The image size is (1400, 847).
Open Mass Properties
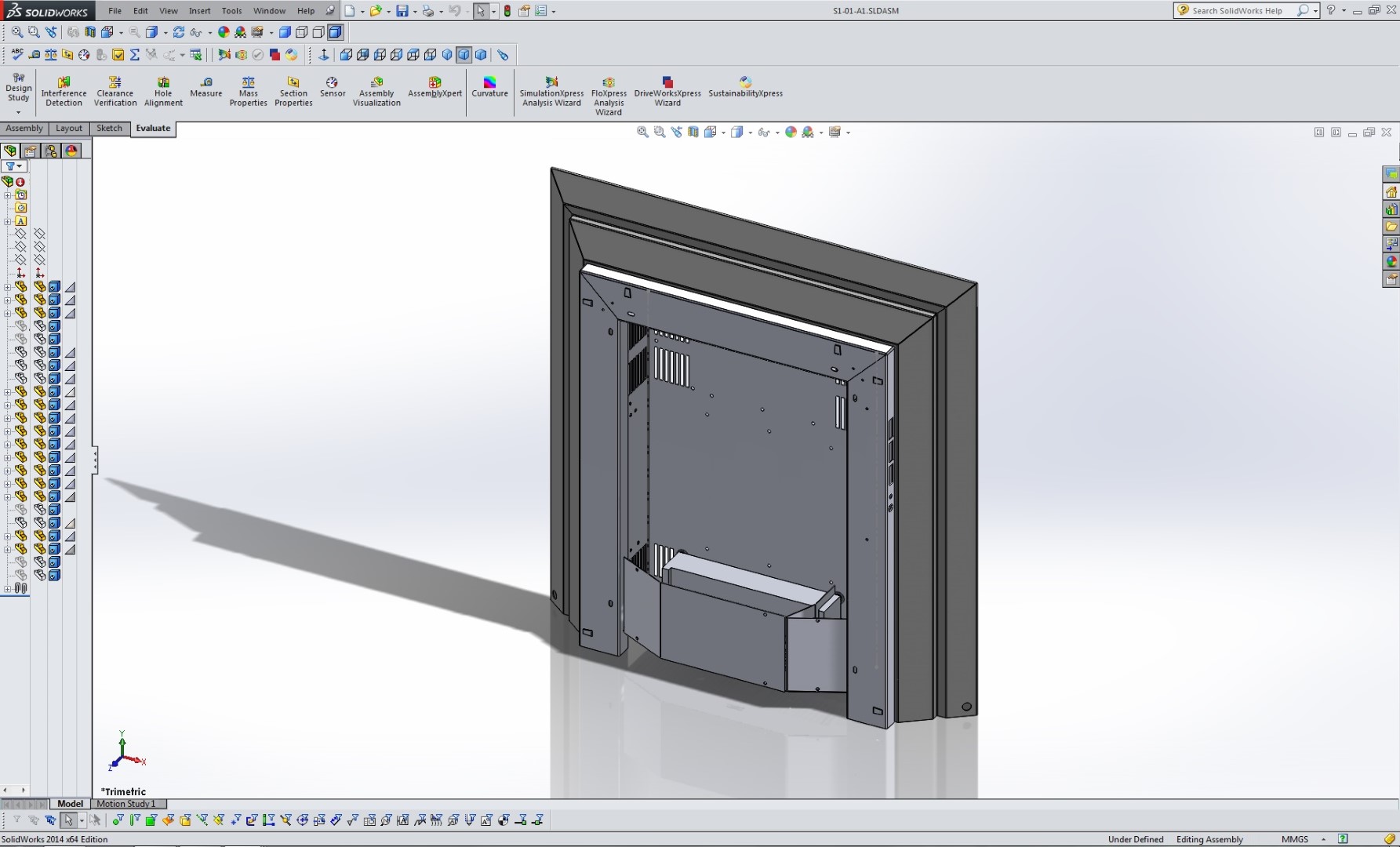(x=248, y=92)
